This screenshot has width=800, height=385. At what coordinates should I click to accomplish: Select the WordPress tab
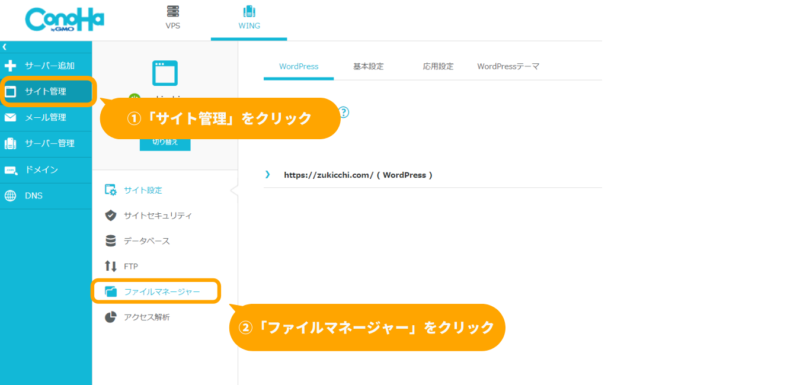click(x=298, y=66)
